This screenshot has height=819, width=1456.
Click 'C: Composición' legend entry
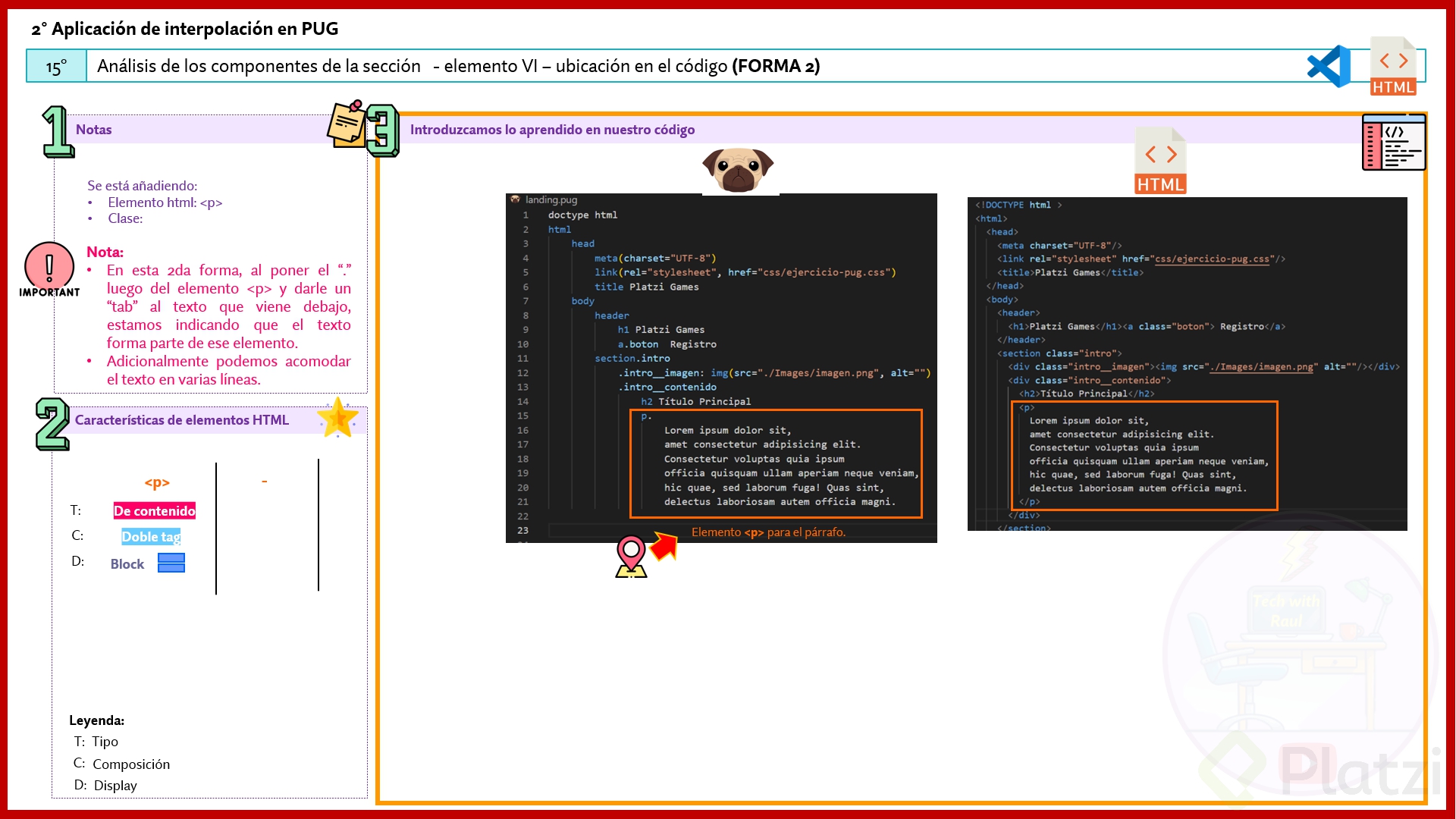pyautogui.click(x=121, y=764)
